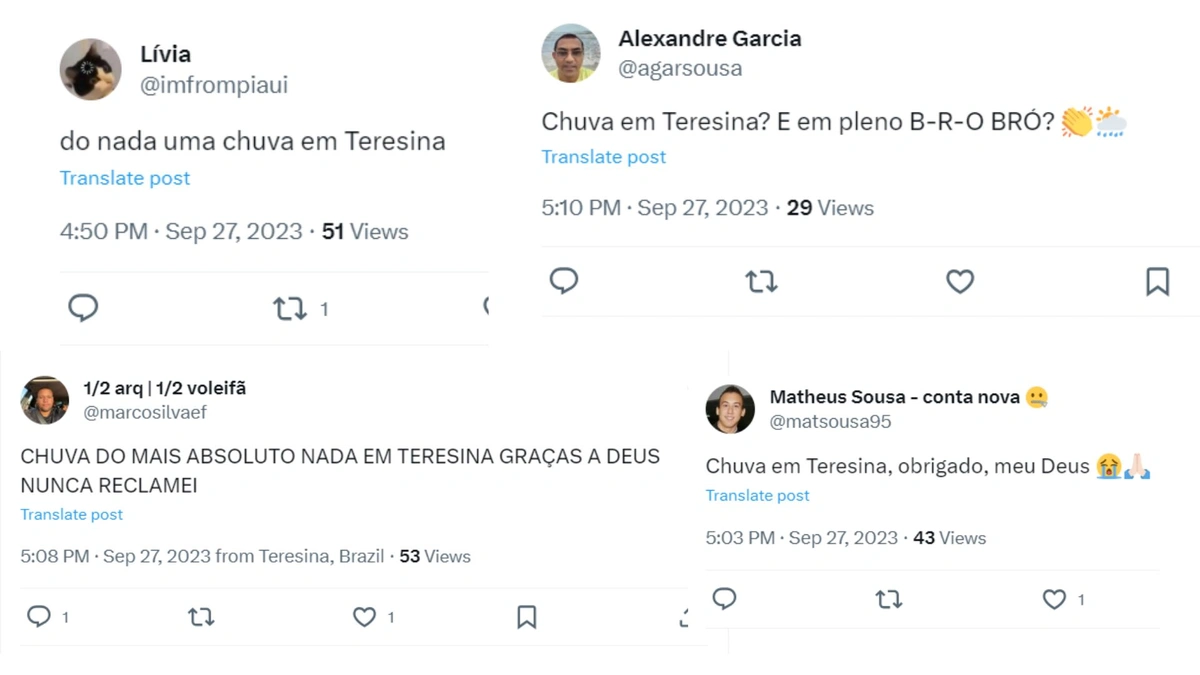Retweet Alexandre Garcia's tweet
The height and width of the screenshot is (675, 1200).
coord(762,282)
